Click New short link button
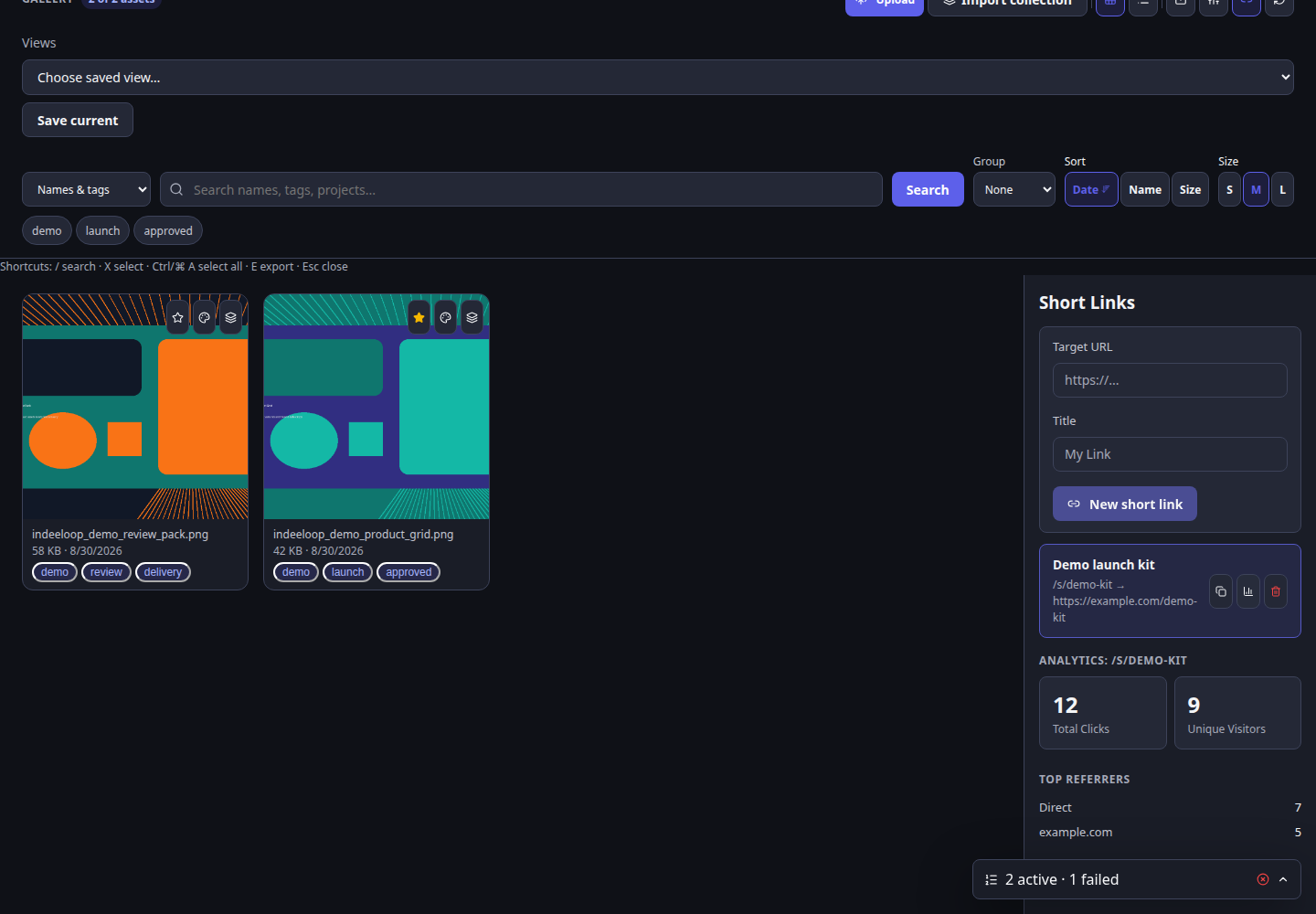The height and width of the screenshot is (914, 1316). [x=1125, y=504]
